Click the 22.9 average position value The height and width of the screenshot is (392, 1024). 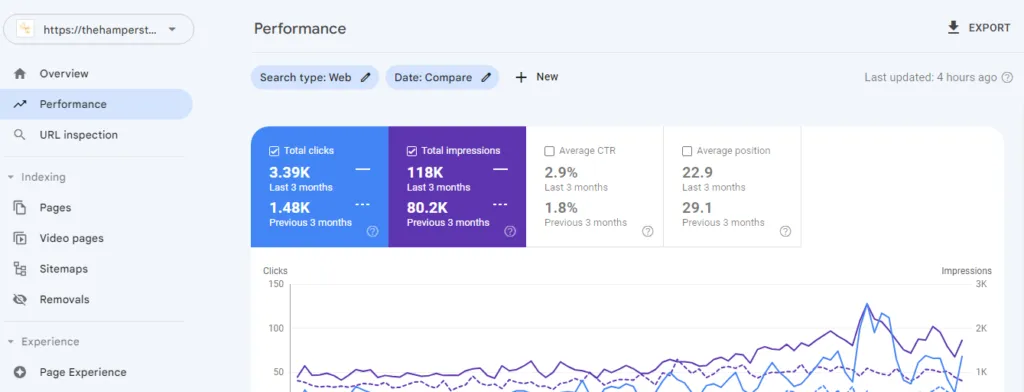[697, 172]
